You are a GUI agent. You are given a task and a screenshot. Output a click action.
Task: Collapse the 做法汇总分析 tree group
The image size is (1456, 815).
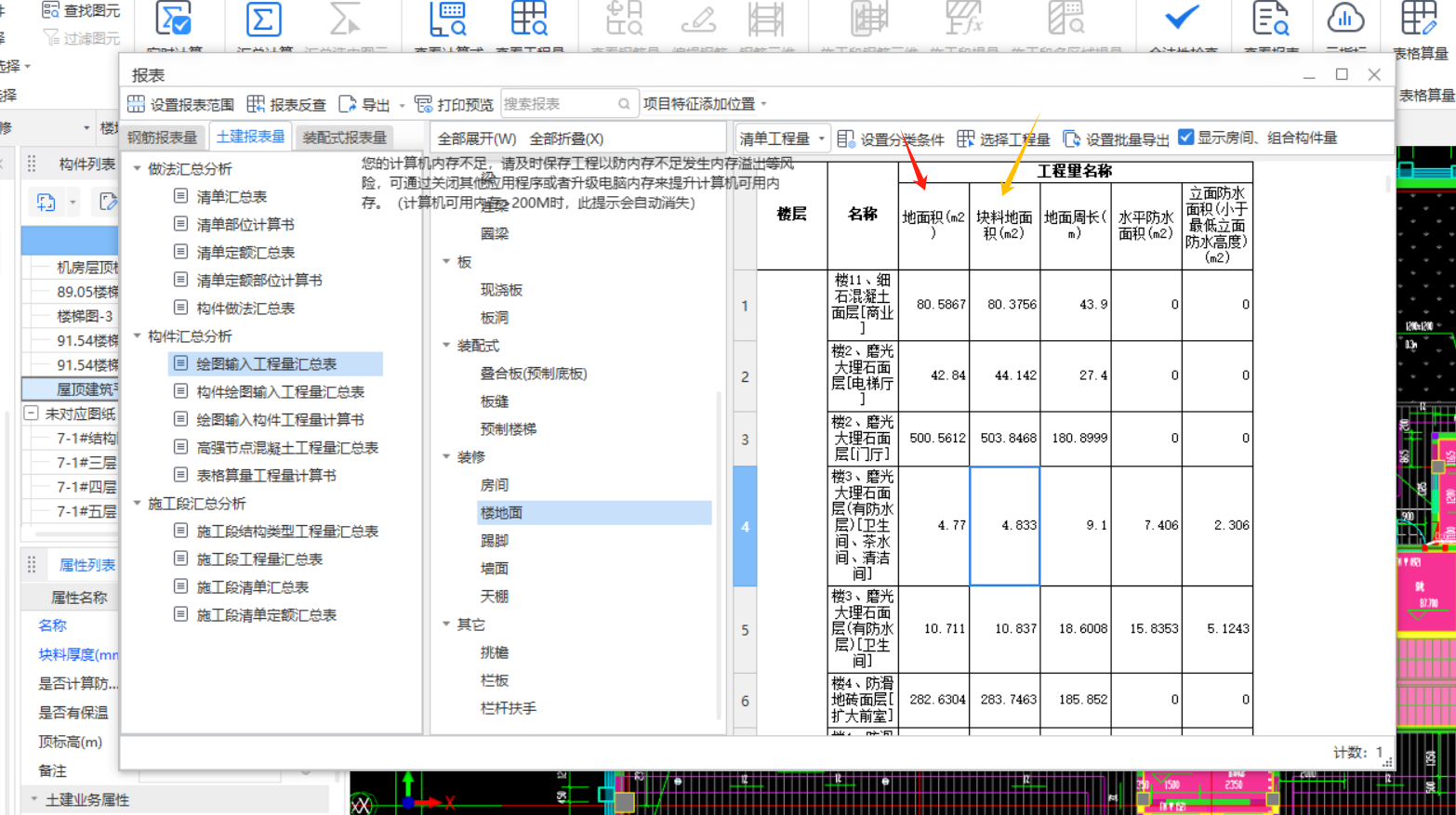[137, 168]
